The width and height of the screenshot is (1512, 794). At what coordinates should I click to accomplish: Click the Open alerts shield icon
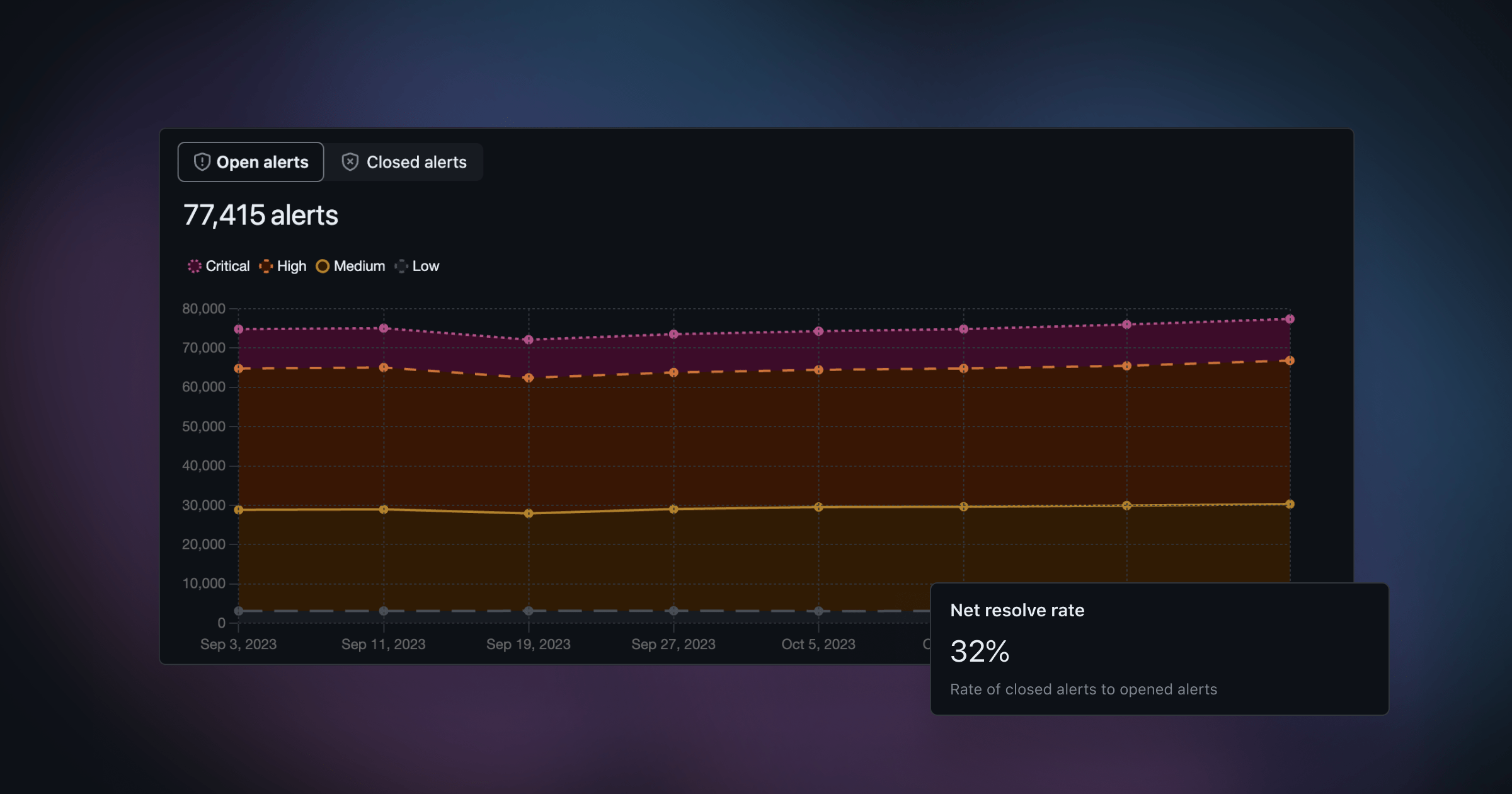(201, 161)
